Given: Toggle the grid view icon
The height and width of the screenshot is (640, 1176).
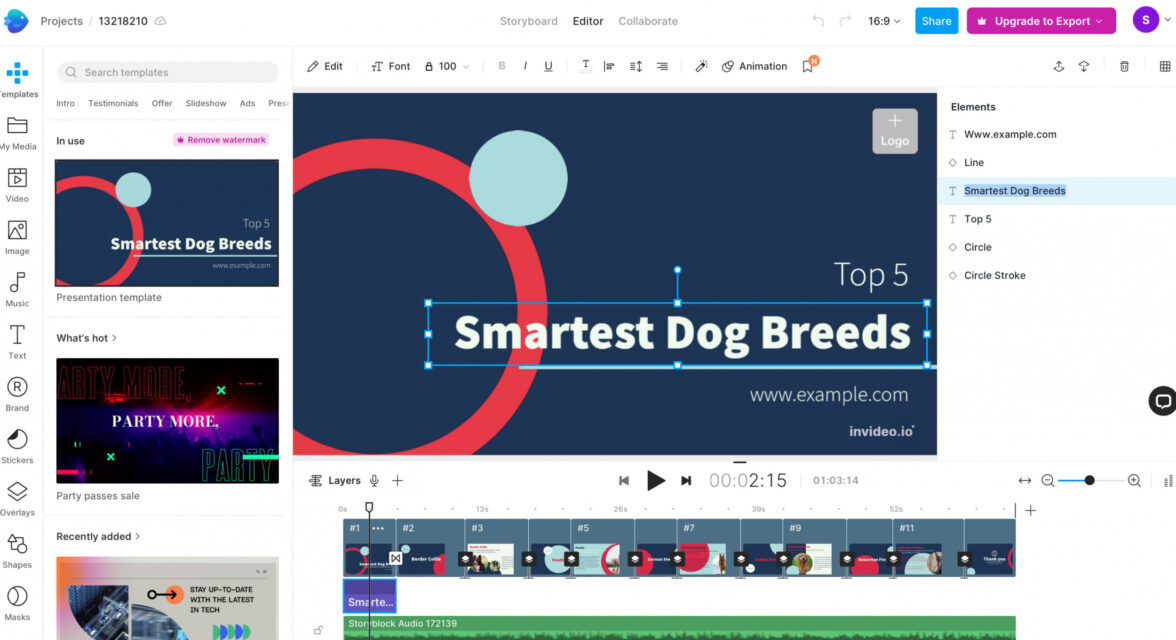Looking at the screenshot, I should 1165,66.
